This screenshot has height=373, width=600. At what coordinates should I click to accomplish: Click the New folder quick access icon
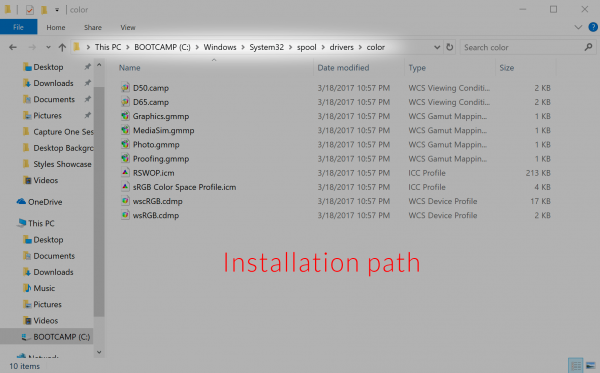point(44,10)
